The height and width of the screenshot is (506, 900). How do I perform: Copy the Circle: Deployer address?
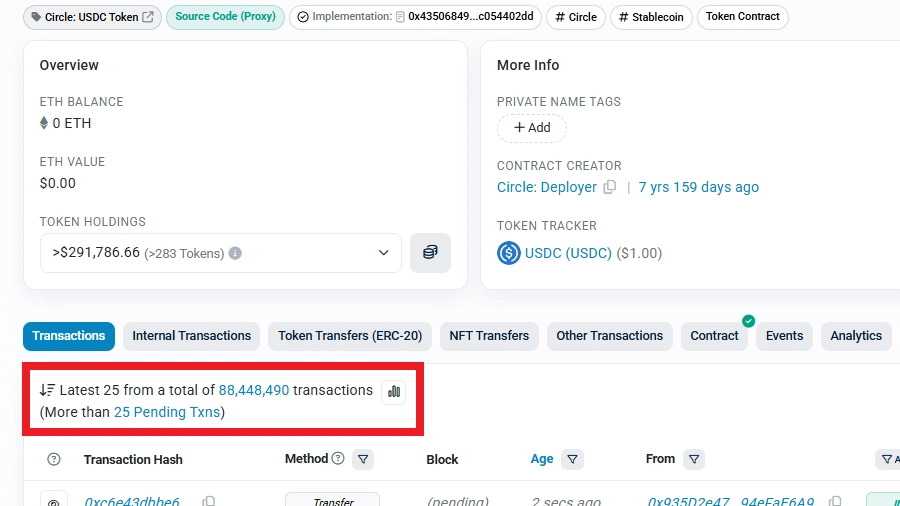coord(609,187)
